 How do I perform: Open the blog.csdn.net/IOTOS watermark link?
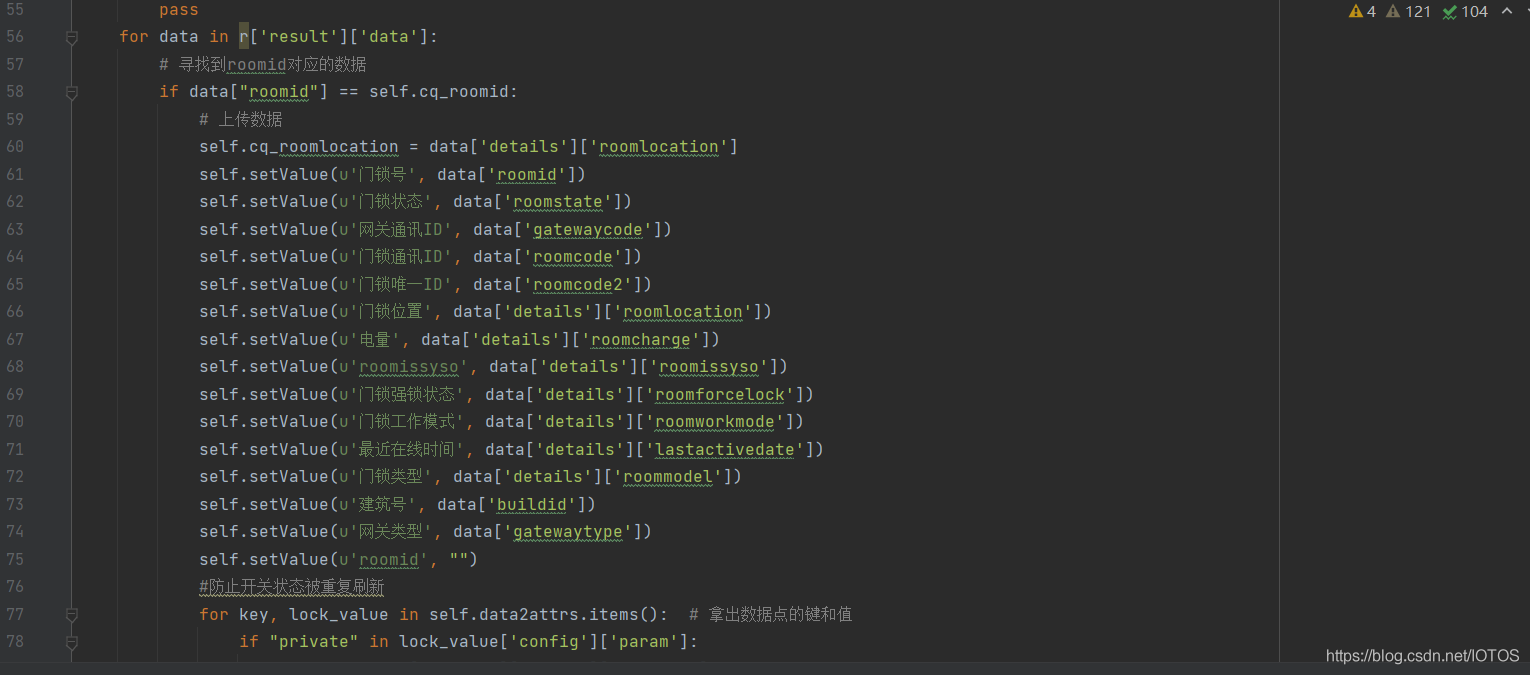1422,656
